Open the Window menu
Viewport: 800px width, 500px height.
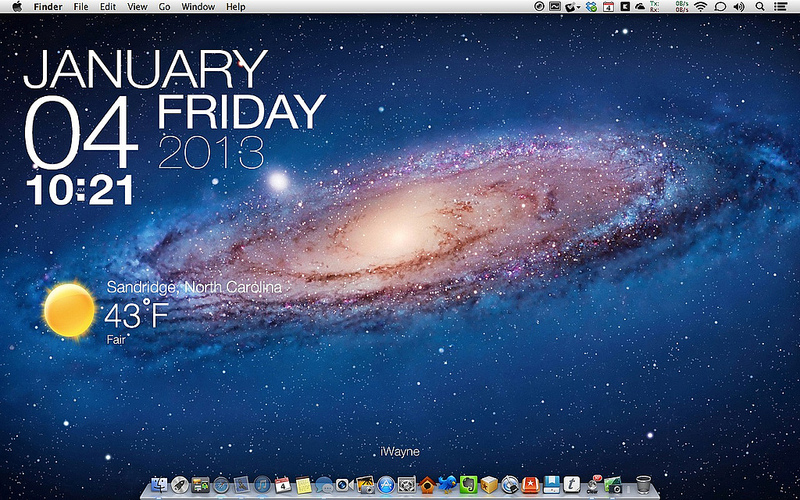click(198, 7)
